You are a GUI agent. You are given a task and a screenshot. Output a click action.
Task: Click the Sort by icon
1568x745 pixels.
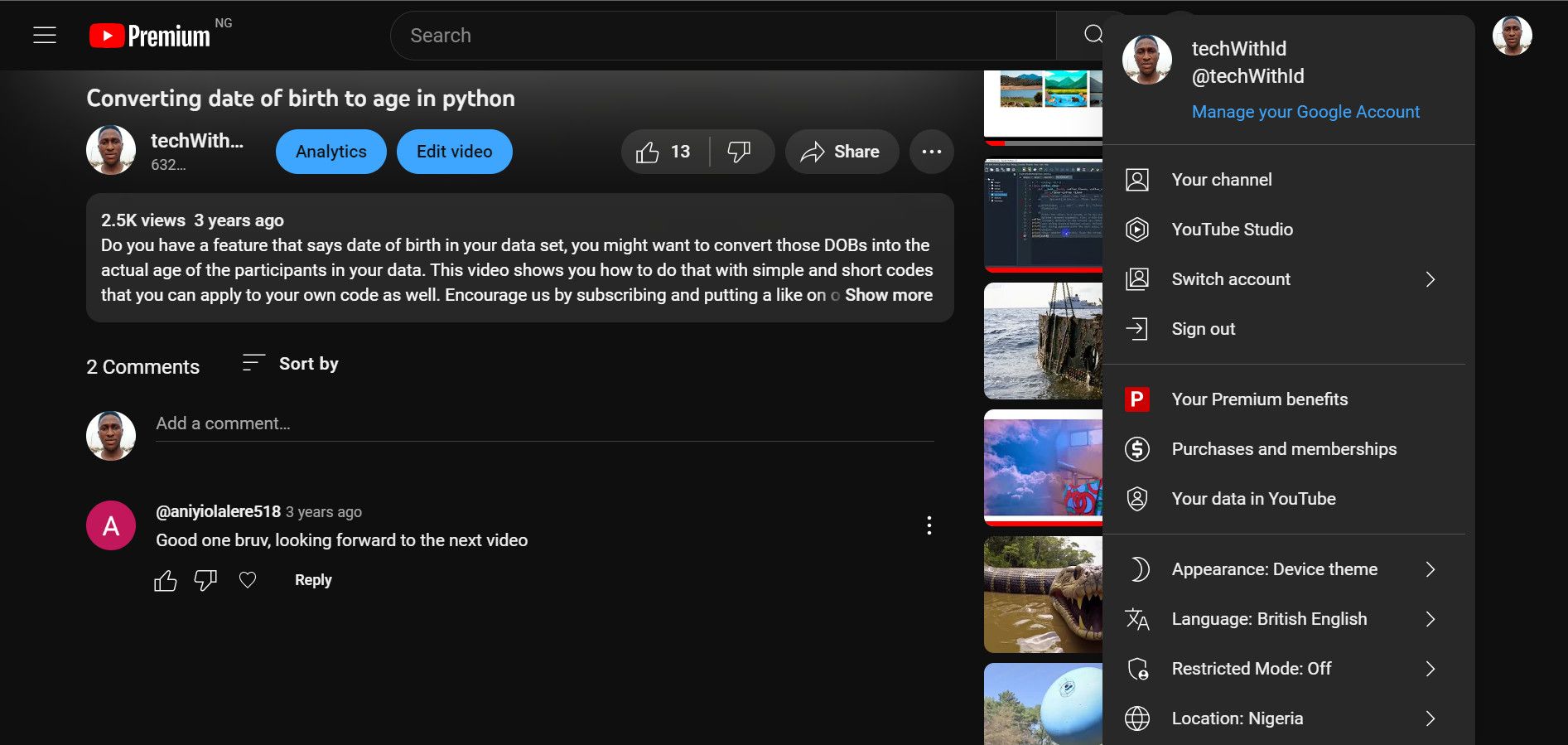coord(253,363)
